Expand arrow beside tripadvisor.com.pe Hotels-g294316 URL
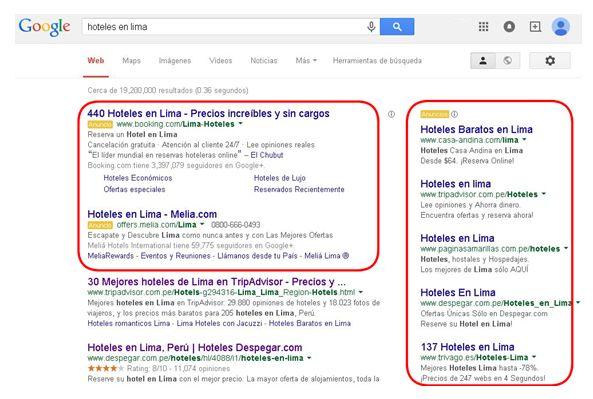 pyautogui.click(x=361, y=292)
